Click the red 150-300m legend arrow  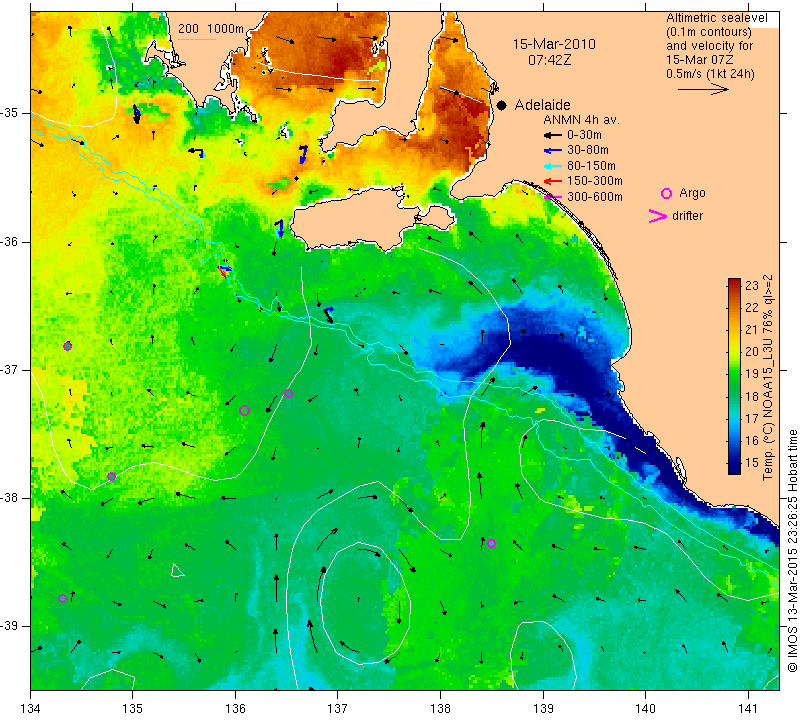click(553, 181)
